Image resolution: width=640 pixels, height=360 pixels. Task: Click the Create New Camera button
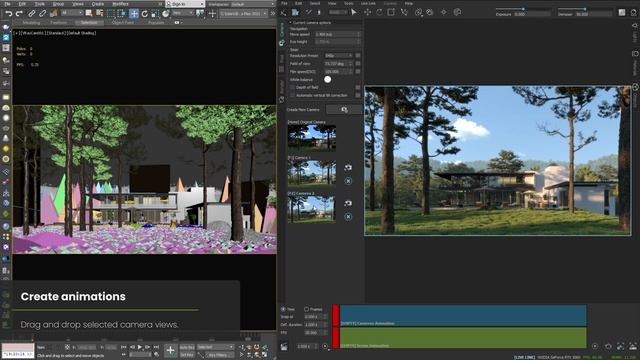(344, 109)
